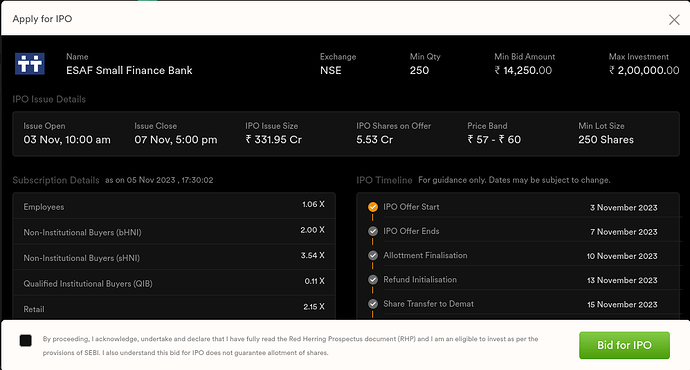Click the 2.00 X bHNI value
690x370 pixels.
click(312, 230)
